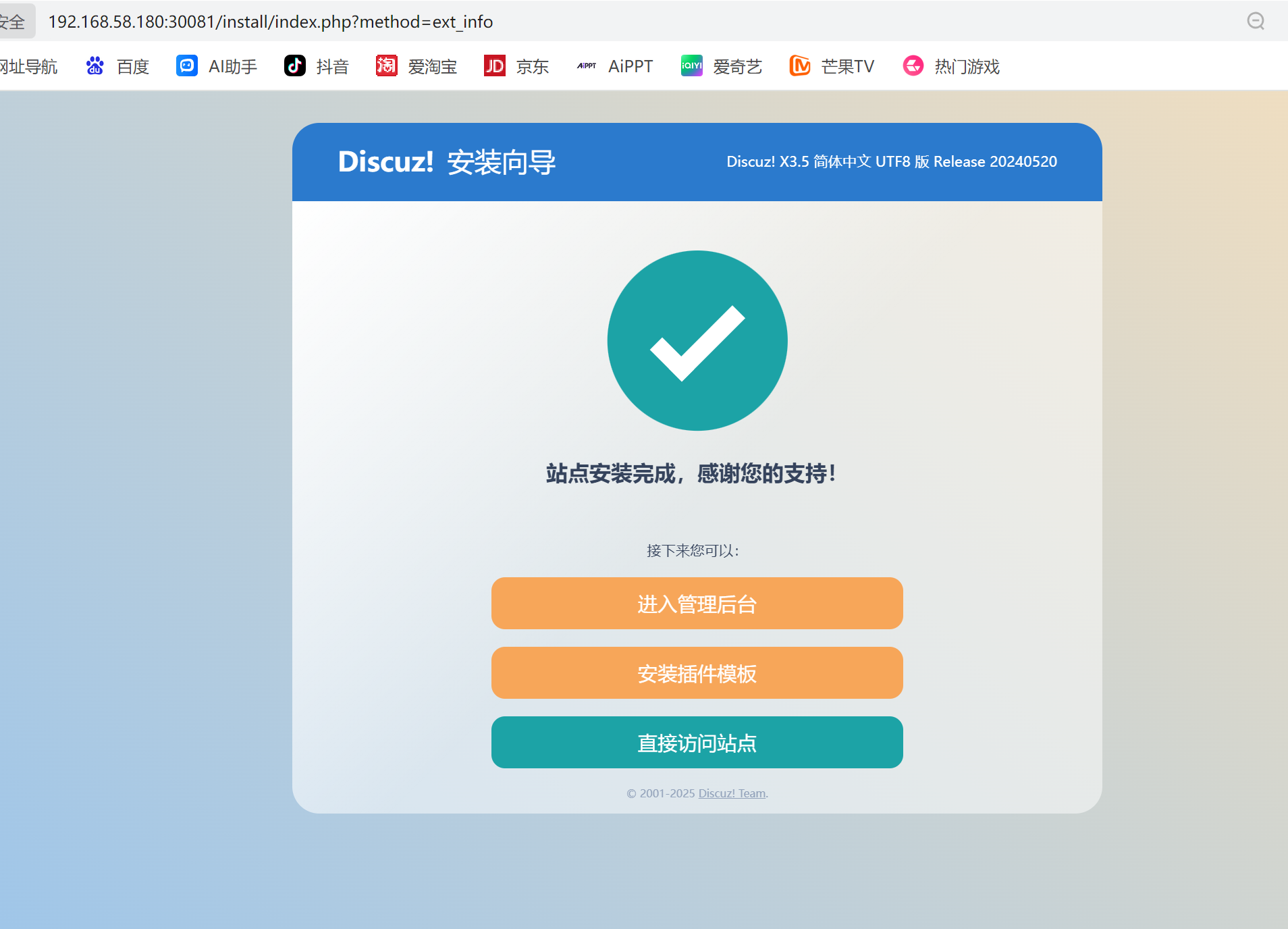The height and width of the screenshot is (929, 1288).
Task: Click the Discuz! 安装向导 header title
Action: coord(447,162)
